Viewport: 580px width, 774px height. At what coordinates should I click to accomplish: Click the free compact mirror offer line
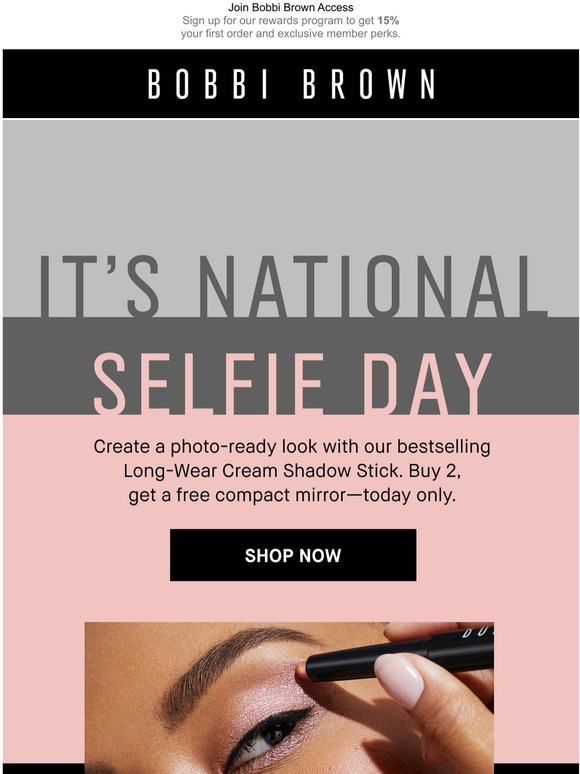pos(292,495)
